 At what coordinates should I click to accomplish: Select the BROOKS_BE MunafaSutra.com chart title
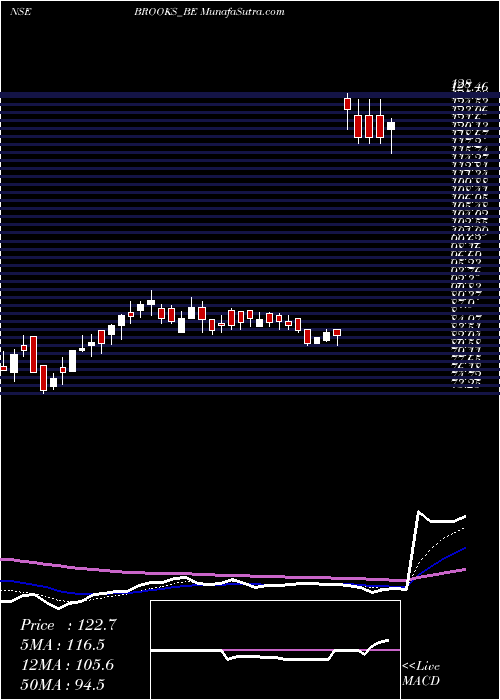209,12
